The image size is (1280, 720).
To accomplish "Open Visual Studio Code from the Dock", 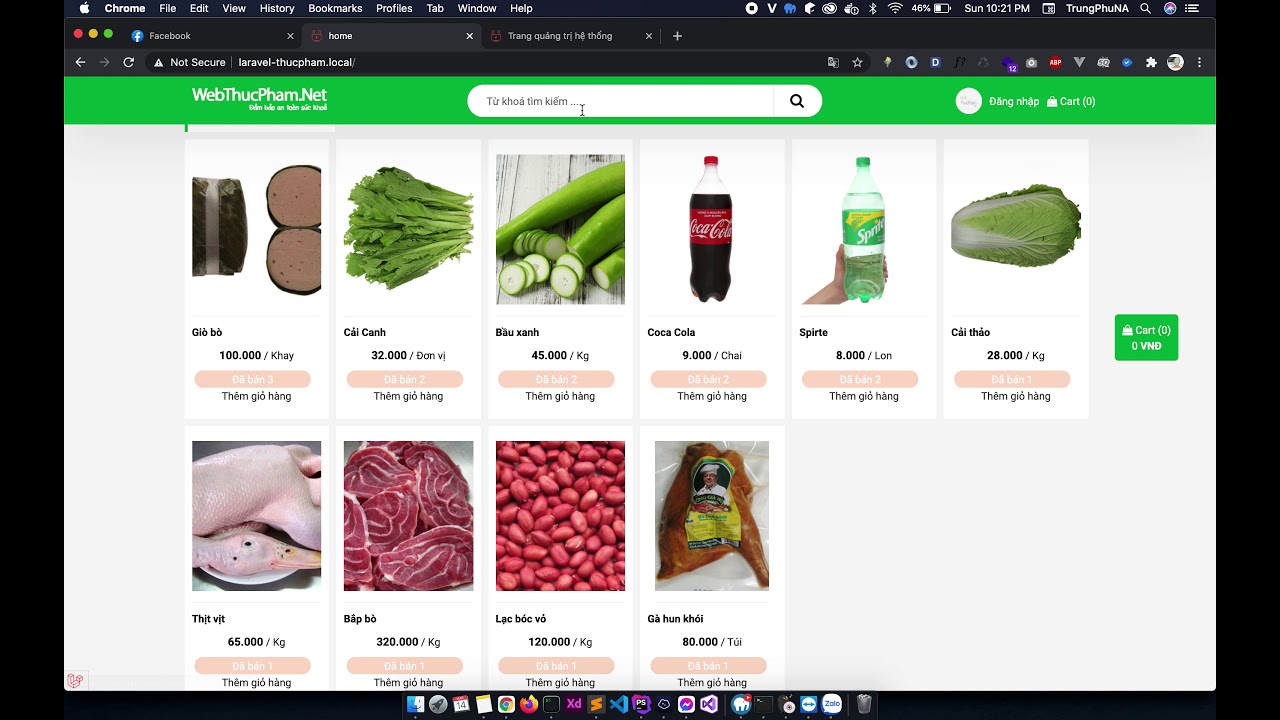I will coord(619,704).
